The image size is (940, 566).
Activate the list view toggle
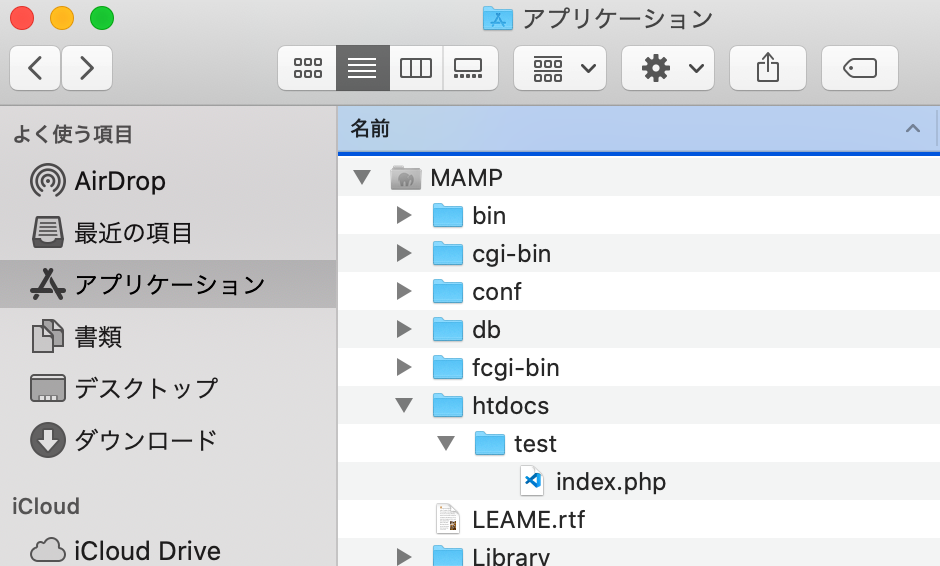pyautogui.click(x=362, y=68)
